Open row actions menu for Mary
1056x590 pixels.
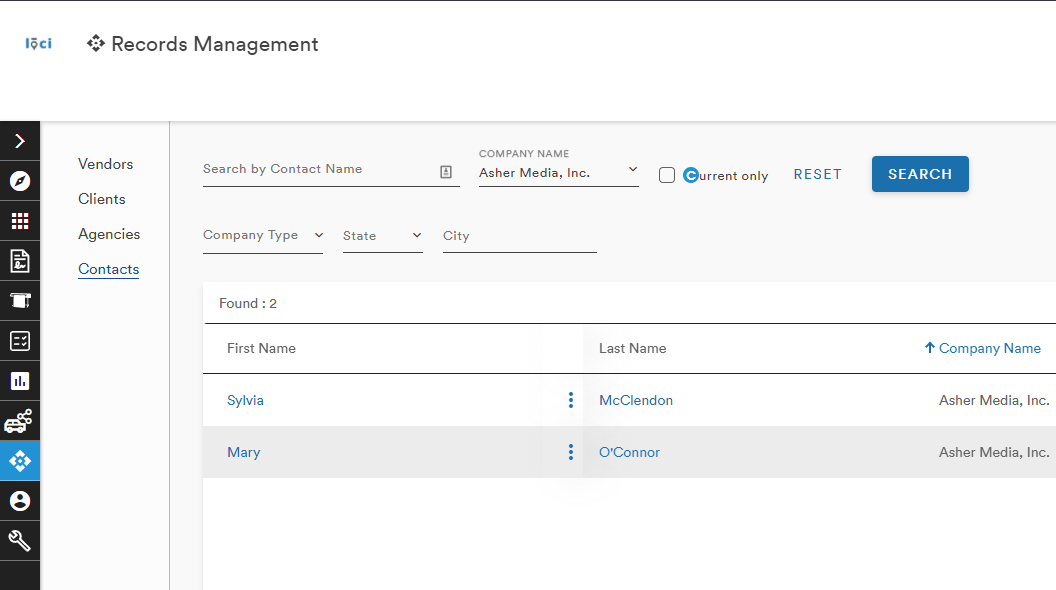pos(570,452)
